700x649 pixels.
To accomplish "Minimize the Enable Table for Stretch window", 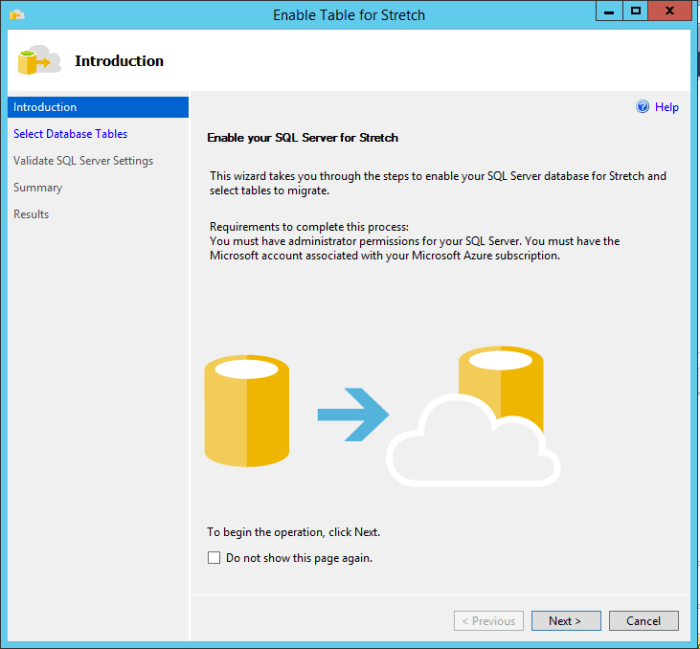I will pyautogui.click(x=609, y=11).
